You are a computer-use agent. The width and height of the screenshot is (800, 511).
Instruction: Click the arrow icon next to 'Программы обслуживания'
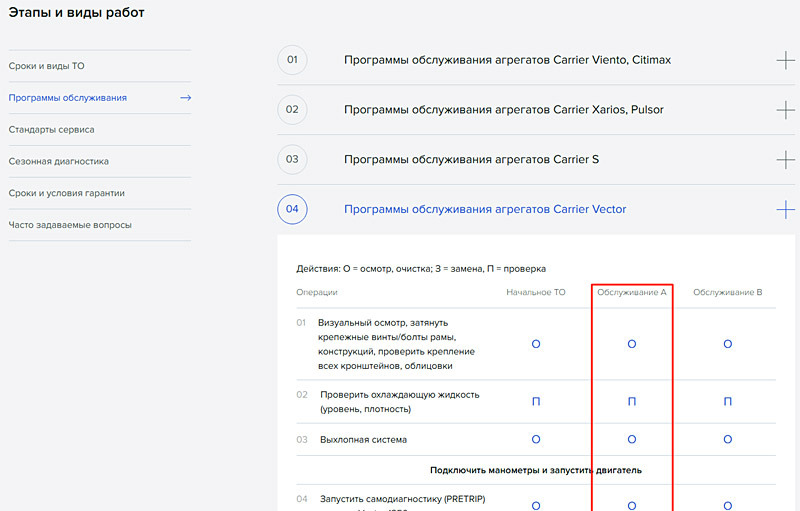point(186,97)
